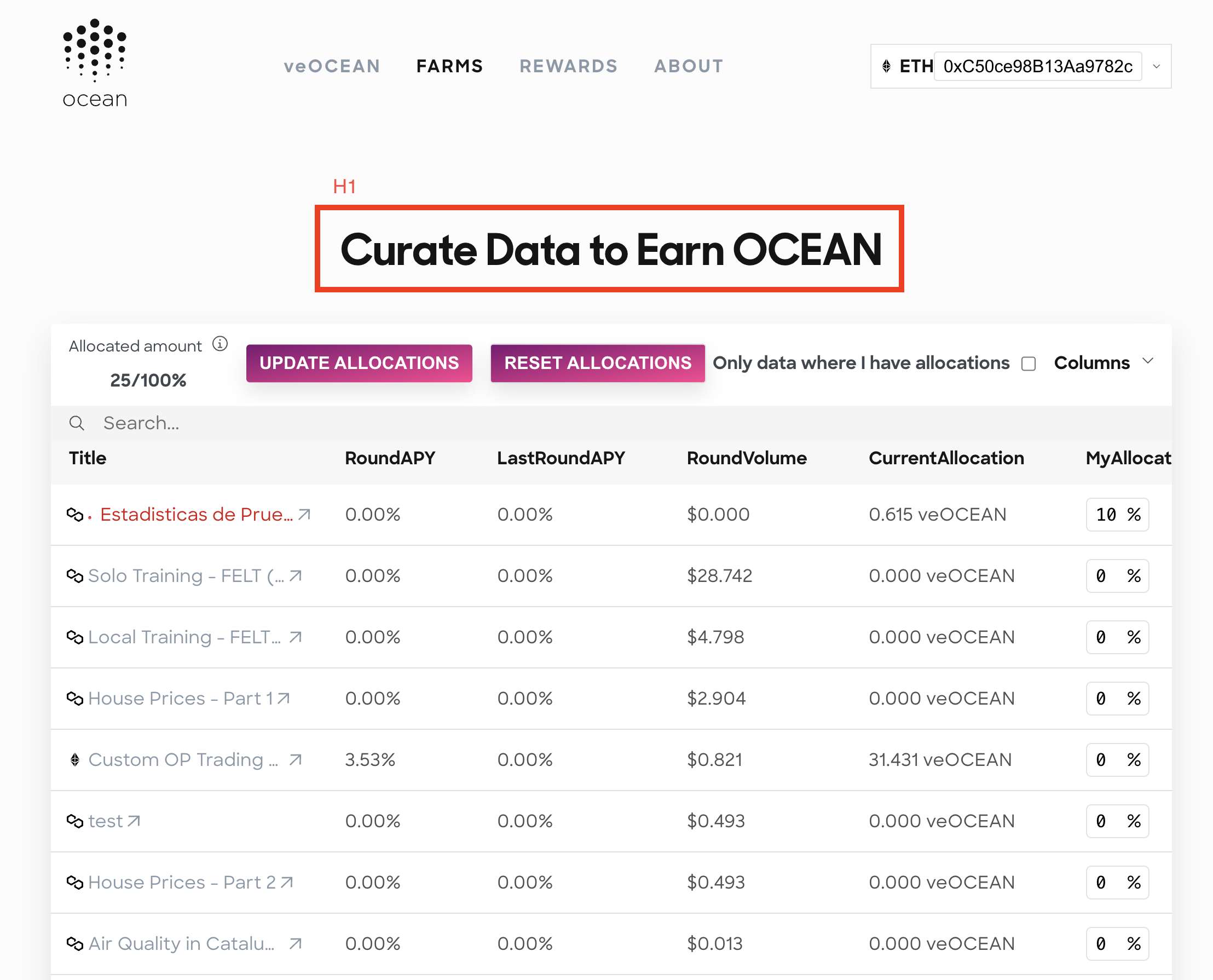This screenshot has height=980, width=1213.
Task: Open Local Training – FELT… asset link
Action: [184, 637]
